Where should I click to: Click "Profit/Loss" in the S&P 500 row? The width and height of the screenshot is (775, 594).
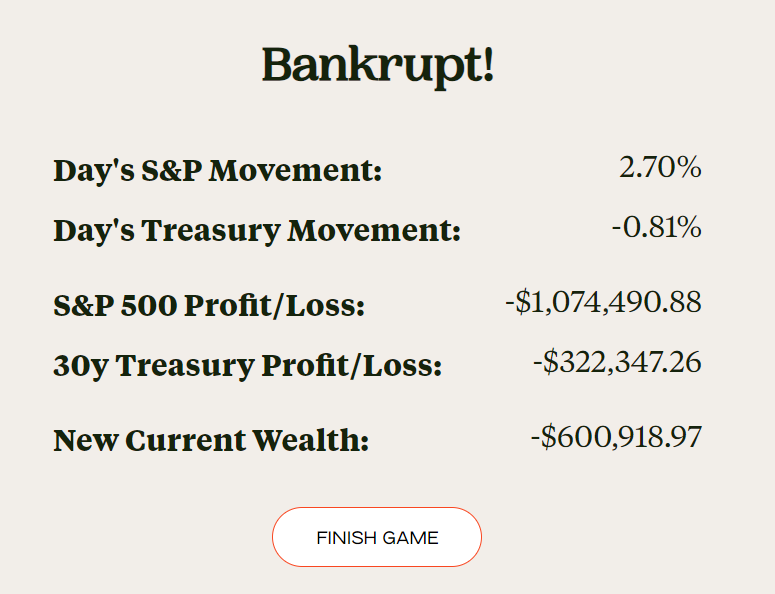pyautogui.click(x=275, y=304)
